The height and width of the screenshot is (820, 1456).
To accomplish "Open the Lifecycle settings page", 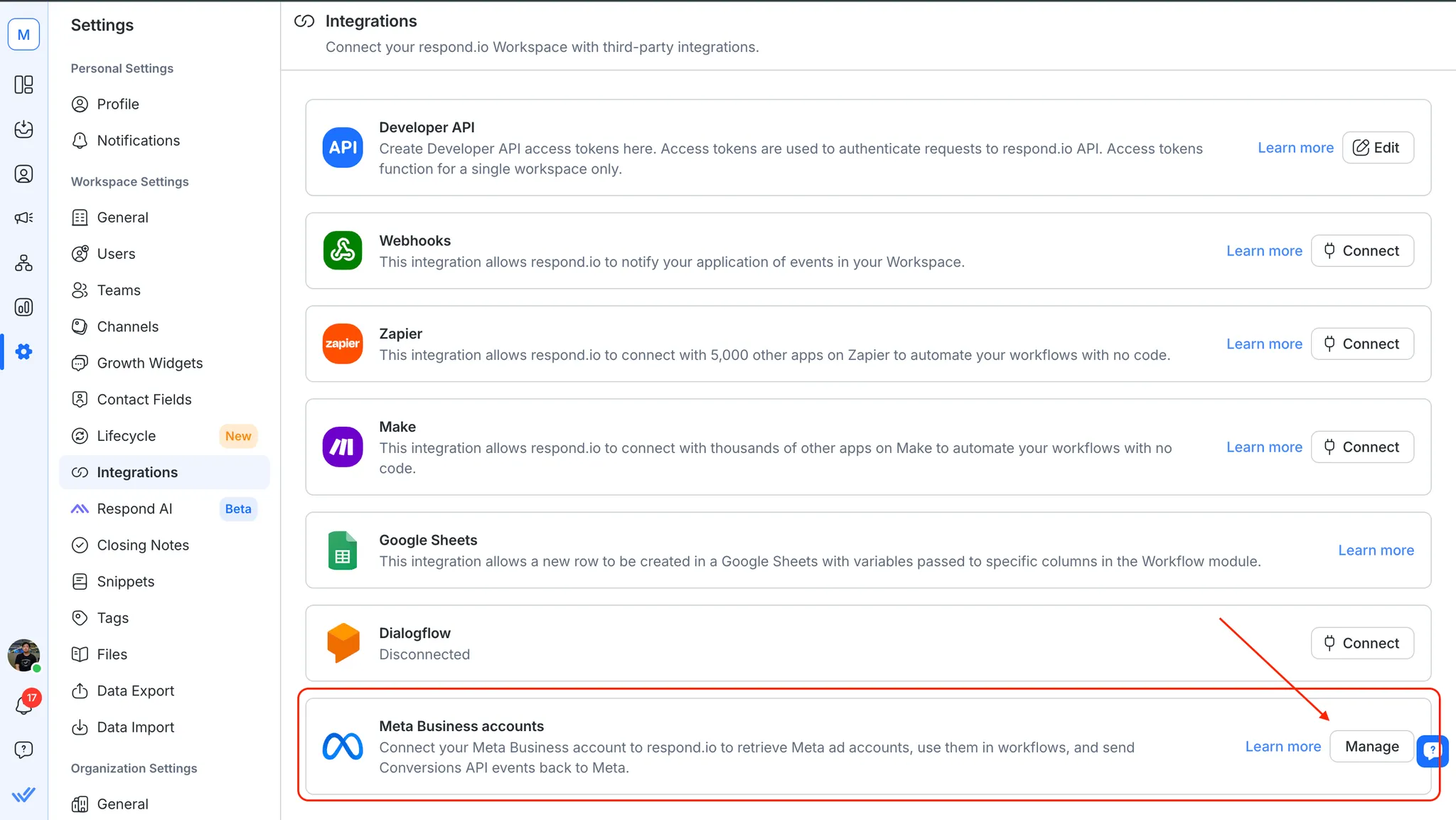I will click(126, 436).
